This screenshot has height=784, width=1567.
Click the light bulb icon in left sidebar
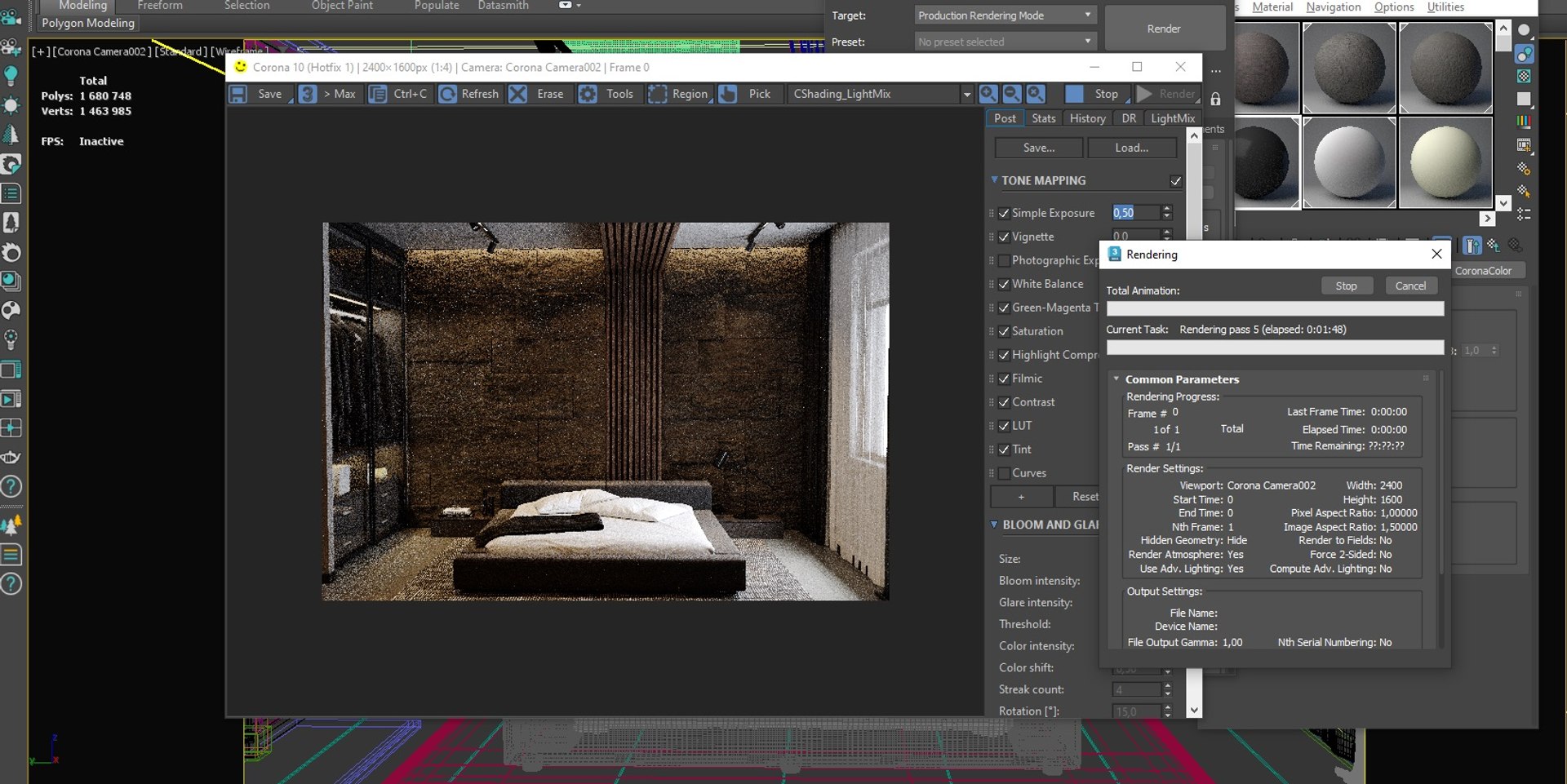click(x=11, y=76)
